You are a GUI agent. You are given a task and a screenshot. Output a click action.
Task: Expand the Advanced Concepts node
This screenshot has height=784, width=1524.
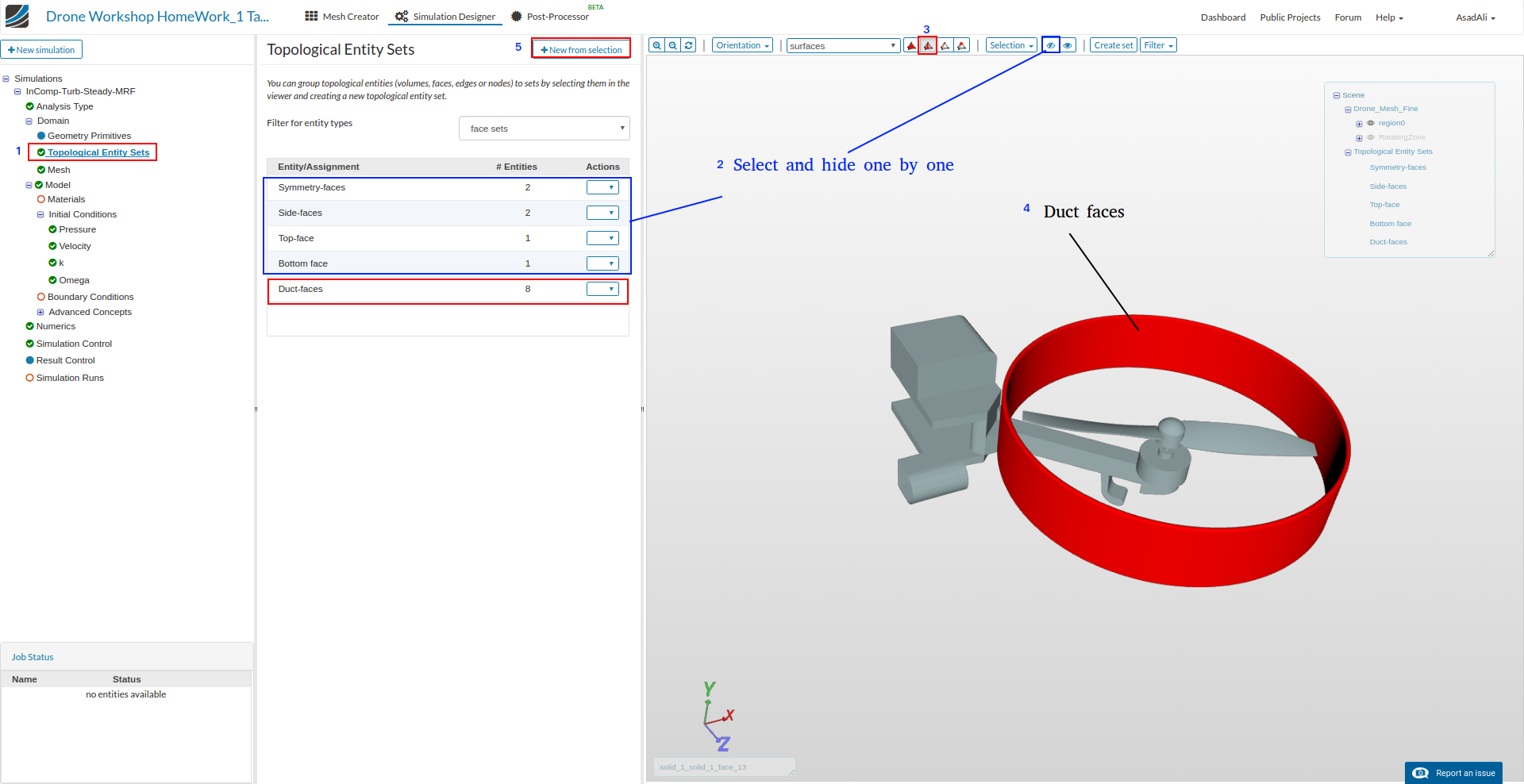pos(40,312)
